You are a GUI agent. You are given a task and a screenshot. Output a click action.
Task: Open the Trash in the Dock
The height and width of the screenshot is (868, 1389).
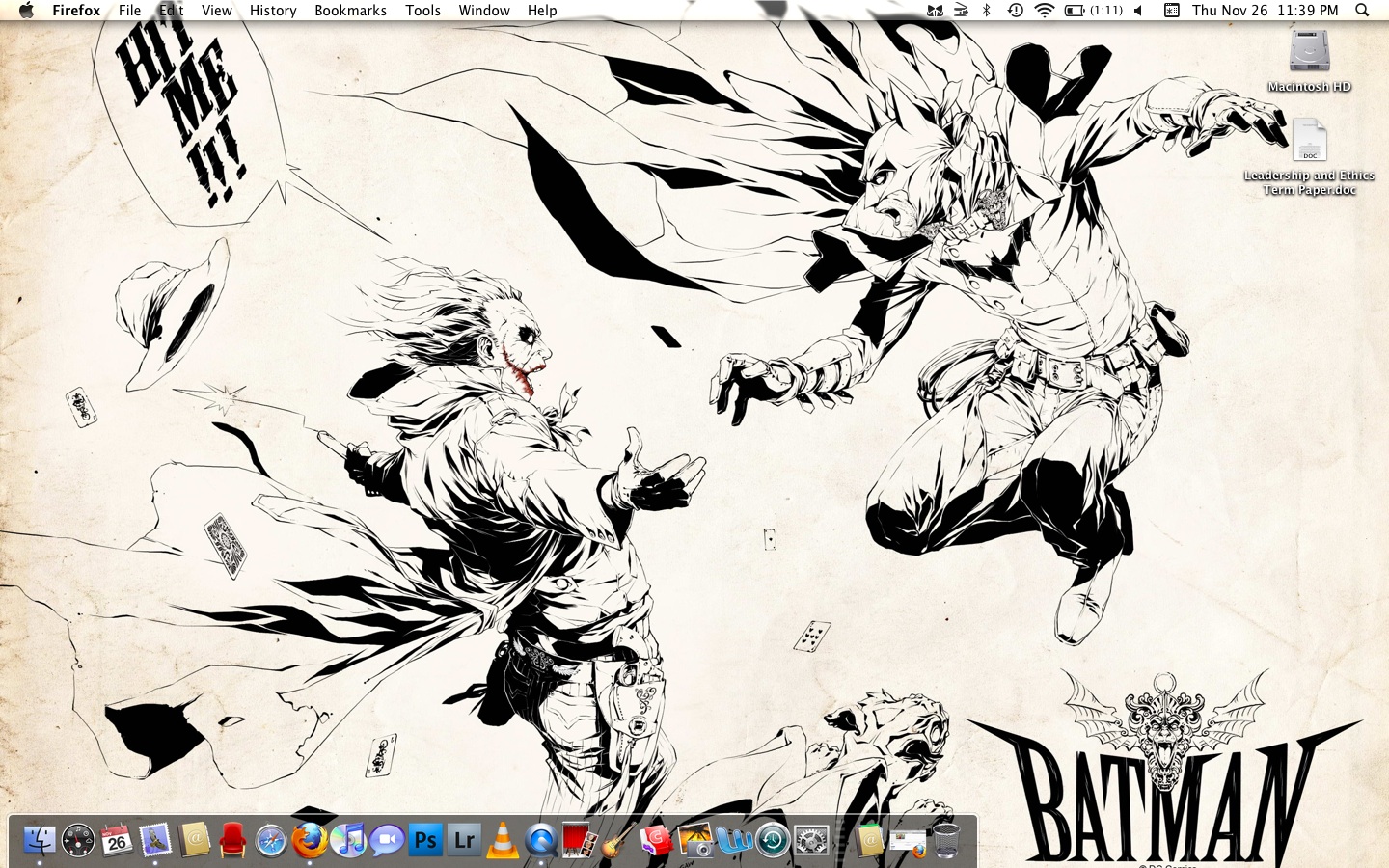pos(946,840)
